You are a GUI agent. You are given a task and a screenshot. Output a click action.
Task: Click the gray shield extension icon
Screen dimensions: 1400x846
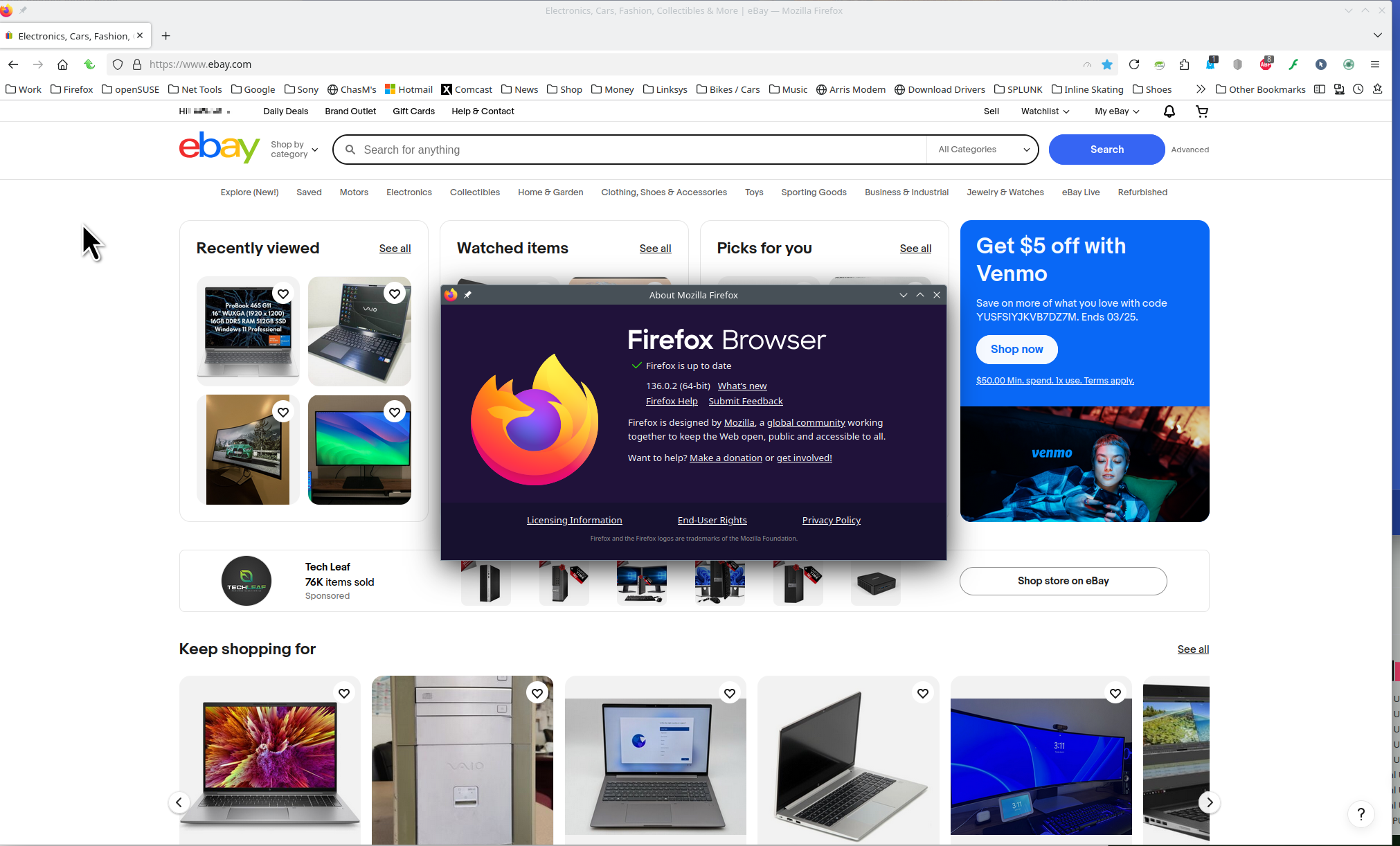tap(1238, 64)
